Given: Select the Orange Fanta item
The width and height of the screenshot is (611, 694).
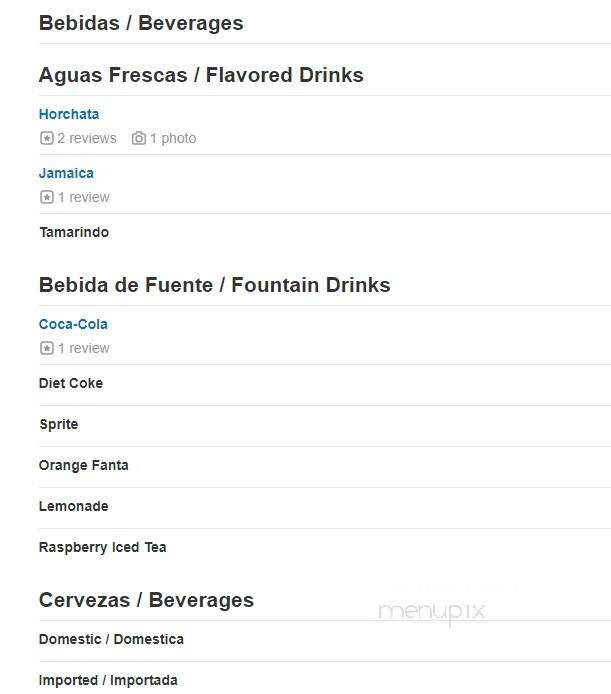Looking at the screenshot, I should pos(84,465).
